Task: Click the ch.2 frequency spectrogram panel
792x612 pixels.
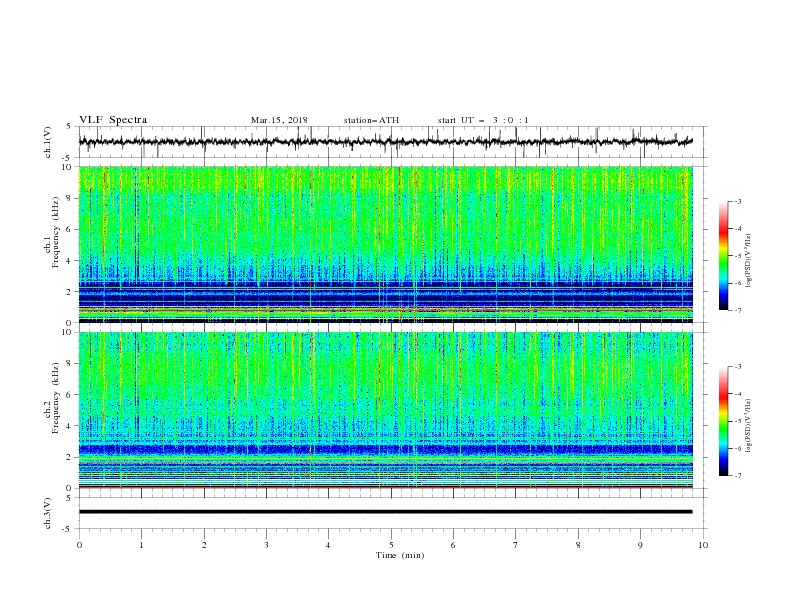Action: (385, 410)
